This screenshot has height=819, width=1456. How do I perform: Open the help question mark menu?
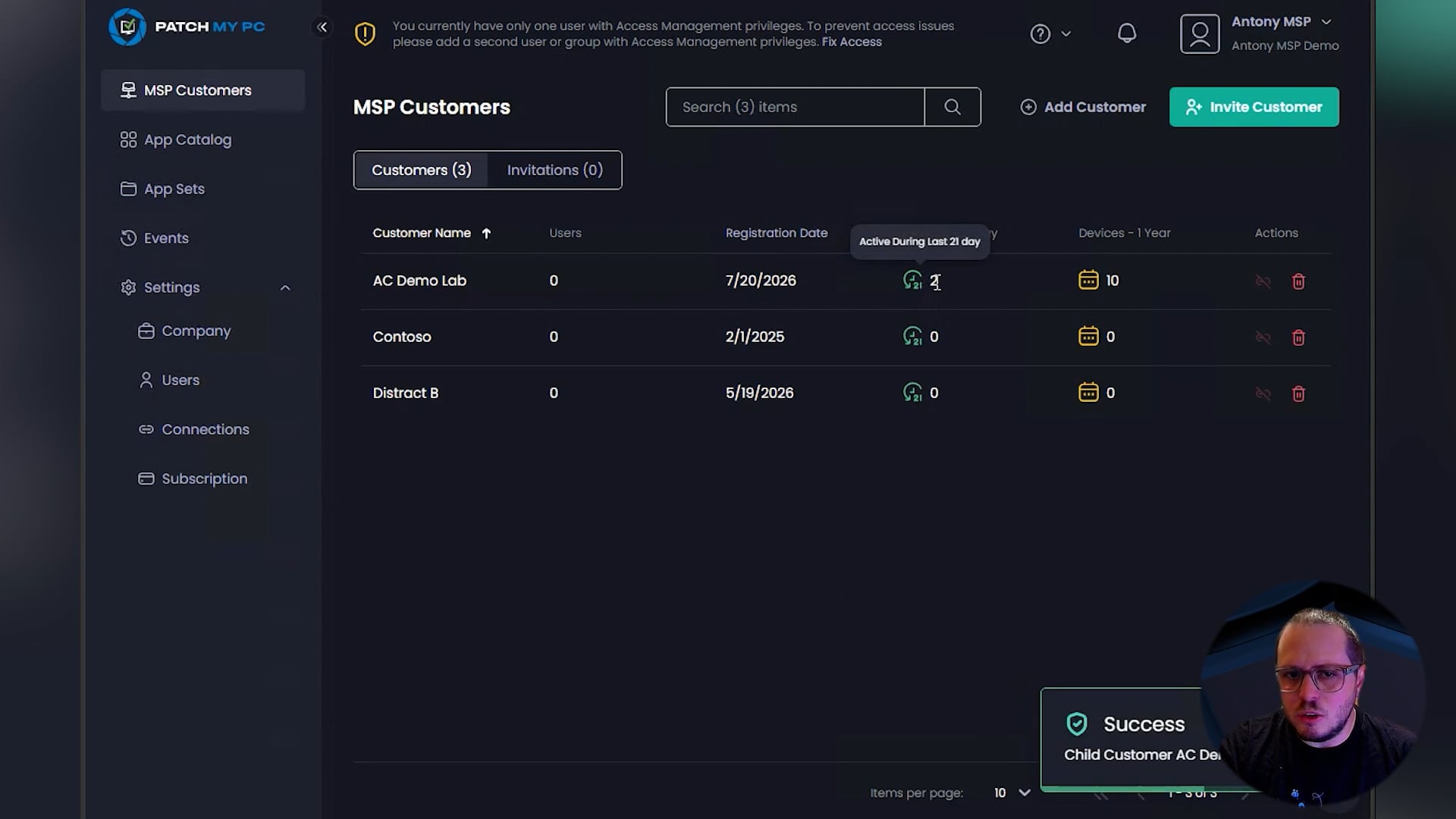point(1050,34)
